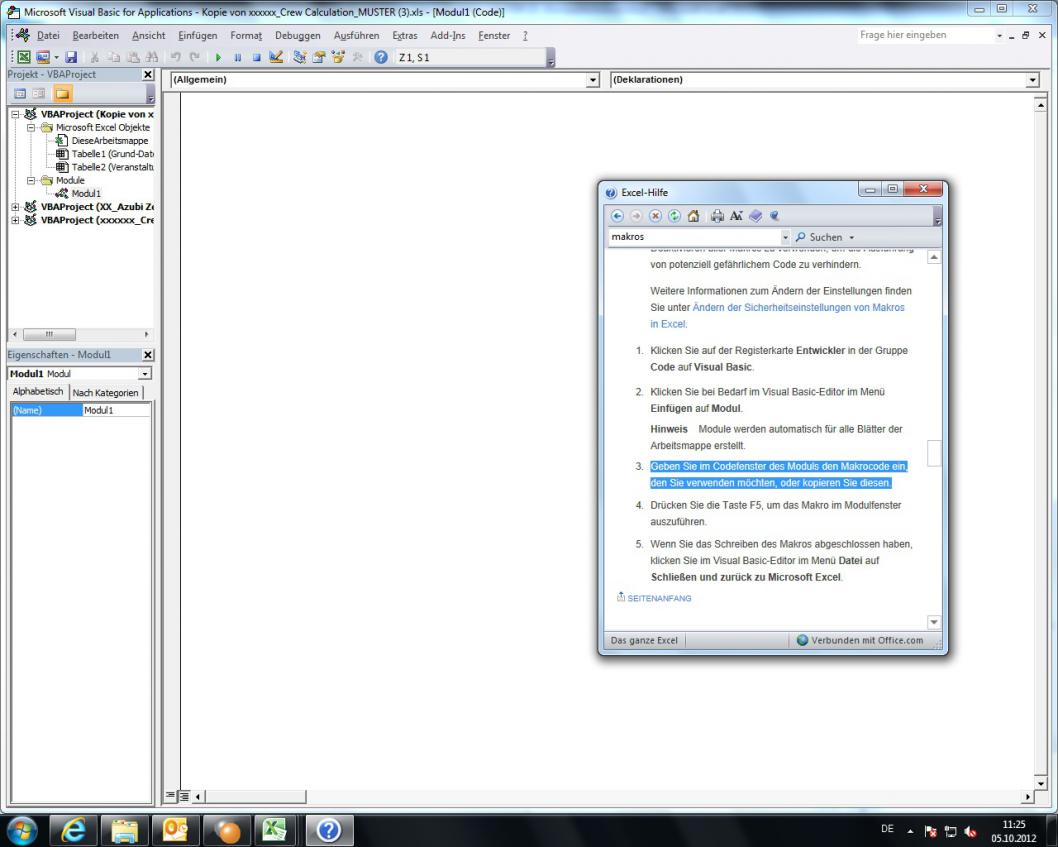The height and width of the screenshot is (847, 1058).
Task: Open the Debuggen menu
Action: [x=298, y=36]
